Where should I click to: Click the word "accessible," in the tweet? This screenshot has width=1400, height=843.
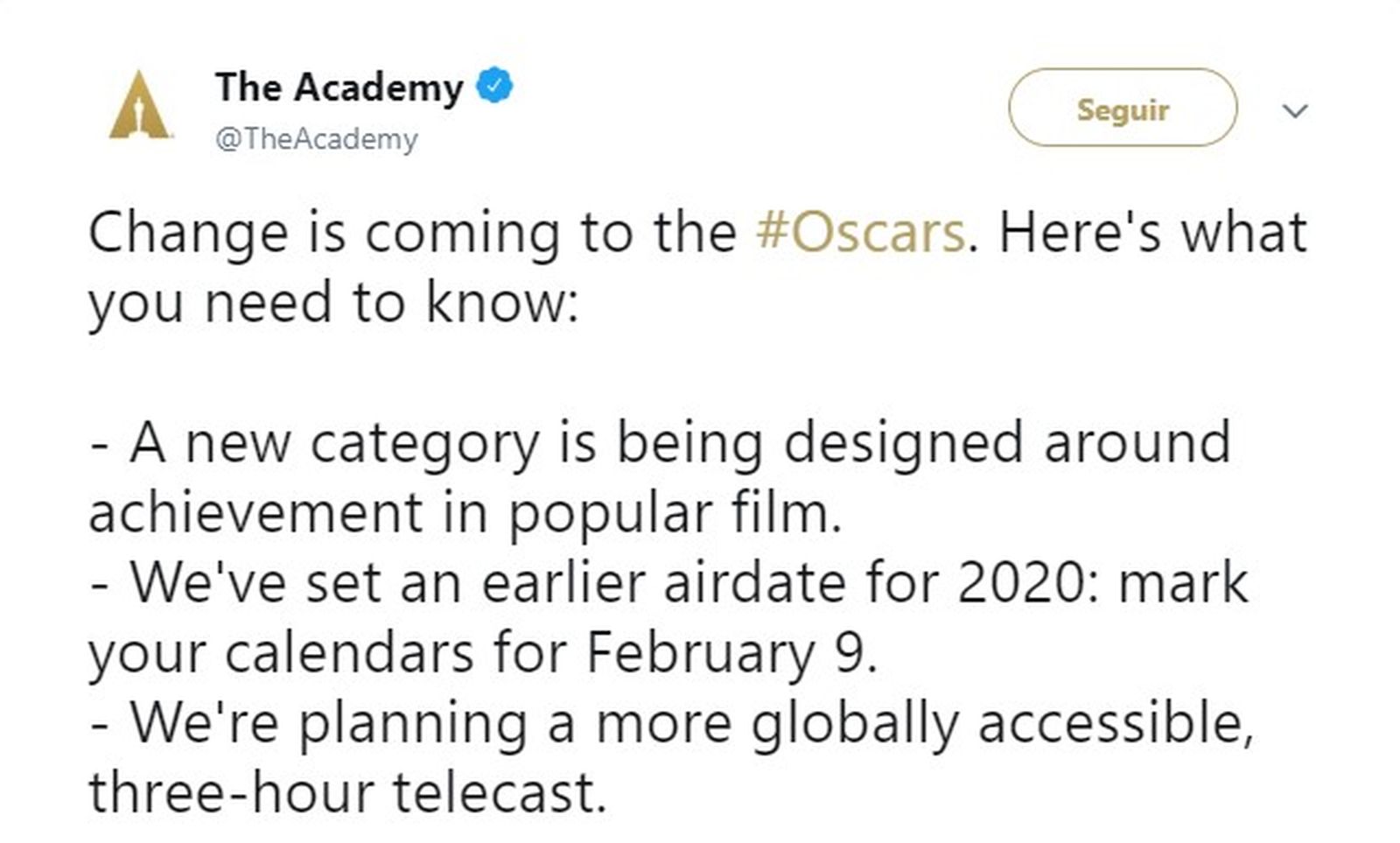tap(1116, 723)
